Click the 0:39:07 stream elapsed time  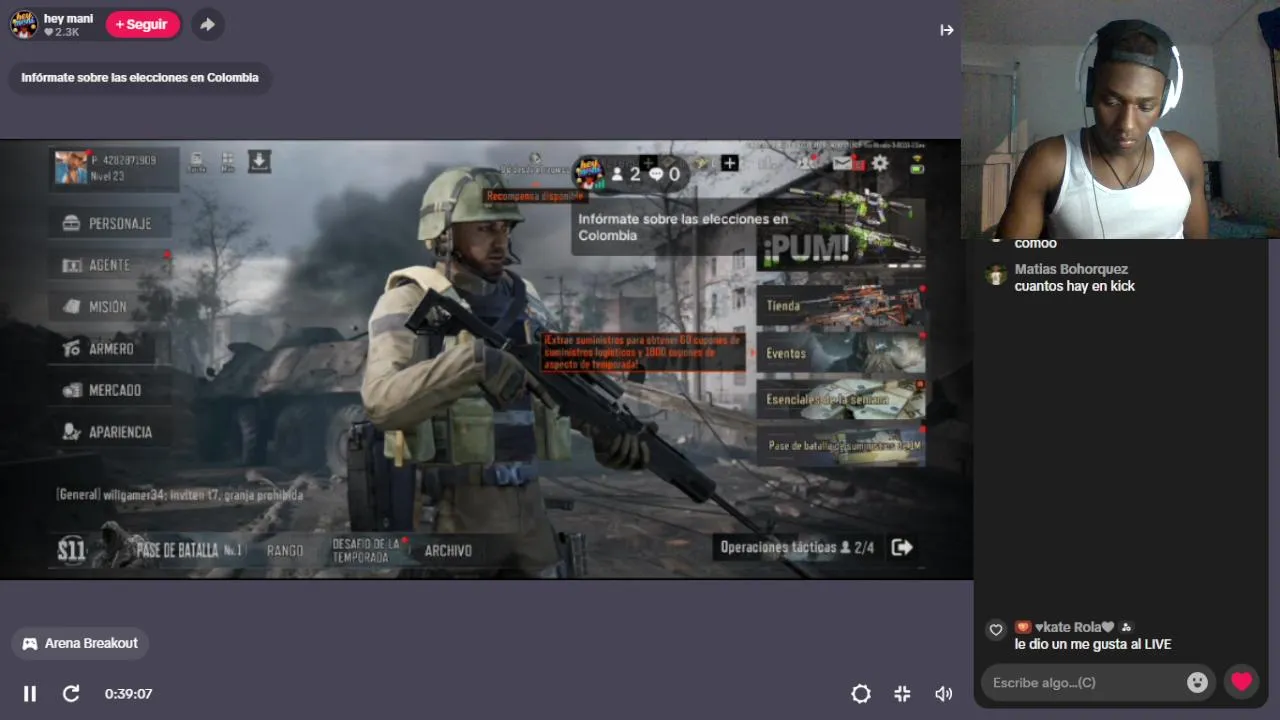tap(128, 694)
